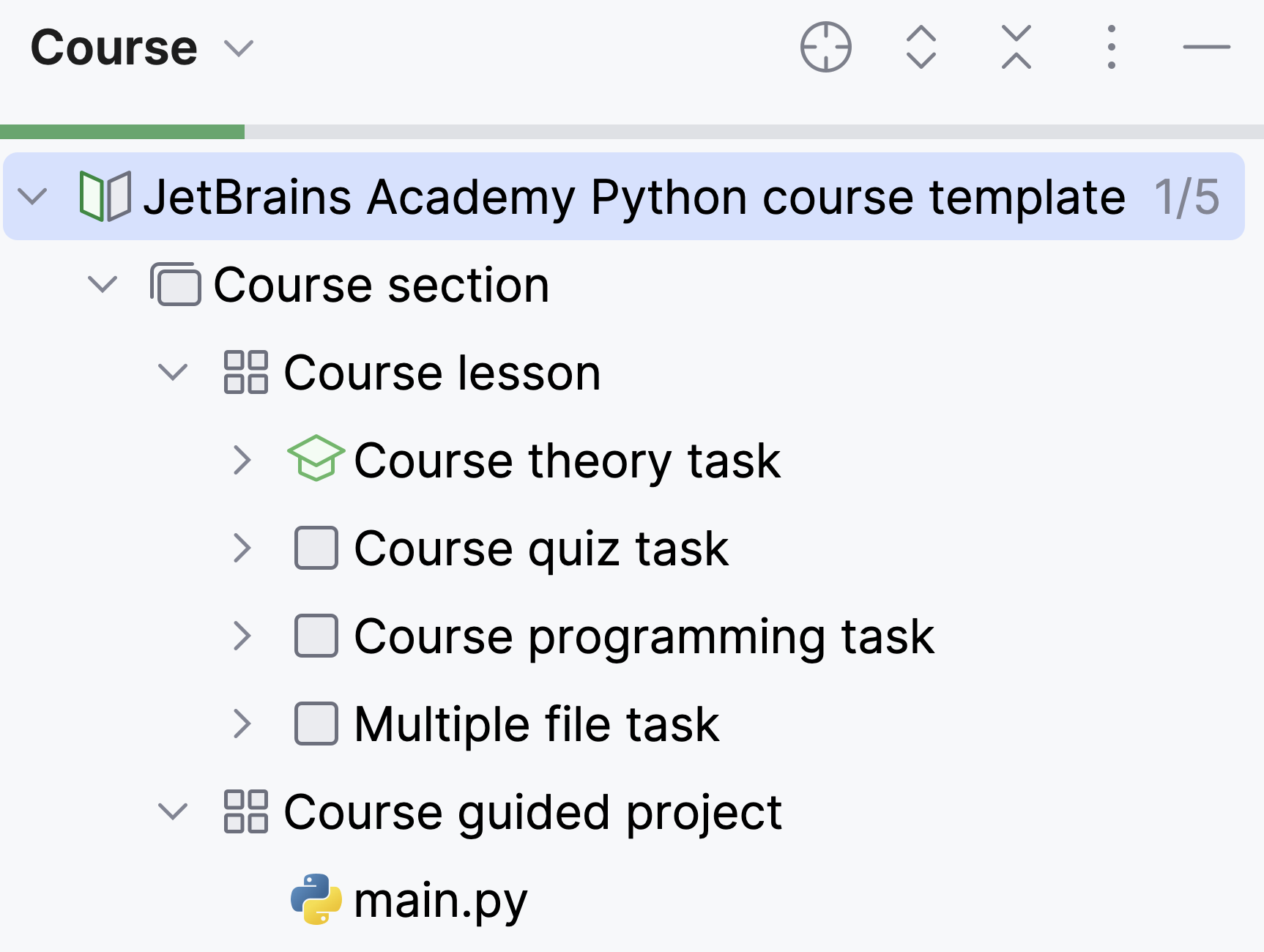Click the Course panel title
This screenshot has width=1264, height=952.
[x=114, y=48]
